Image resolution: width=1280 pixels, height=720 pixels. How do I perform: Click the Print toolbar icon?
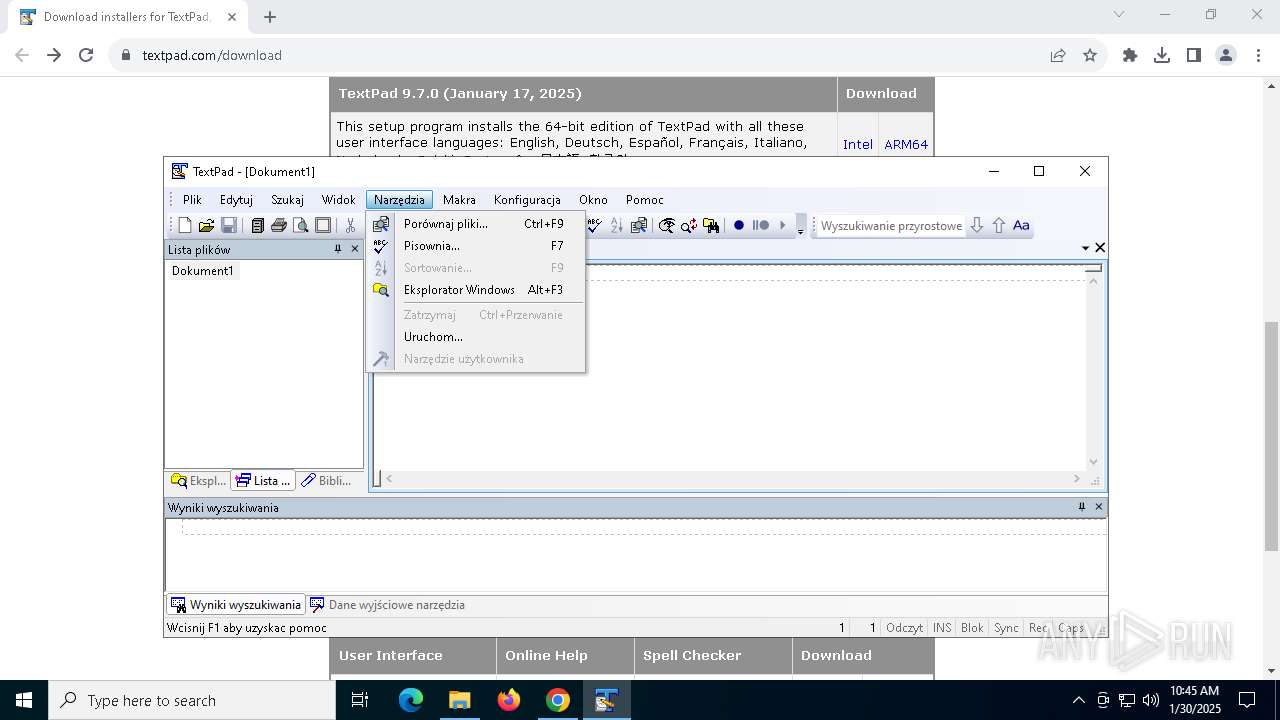[279, 226]
